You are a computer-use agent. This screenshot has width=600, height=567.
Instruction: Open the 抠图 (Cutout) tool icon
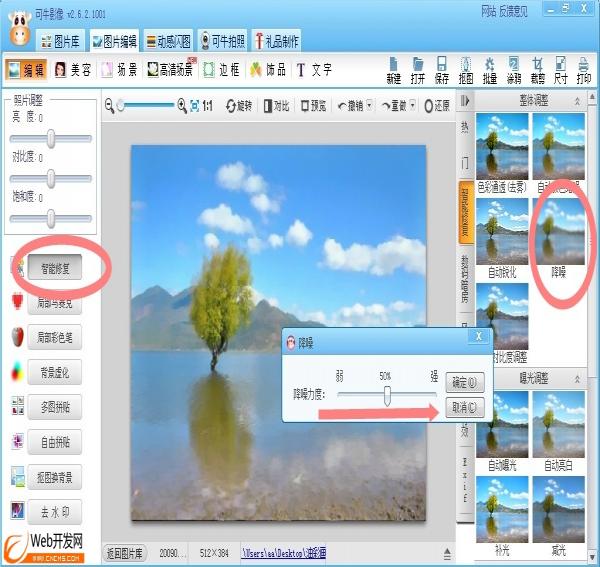(x=465, y=70)
